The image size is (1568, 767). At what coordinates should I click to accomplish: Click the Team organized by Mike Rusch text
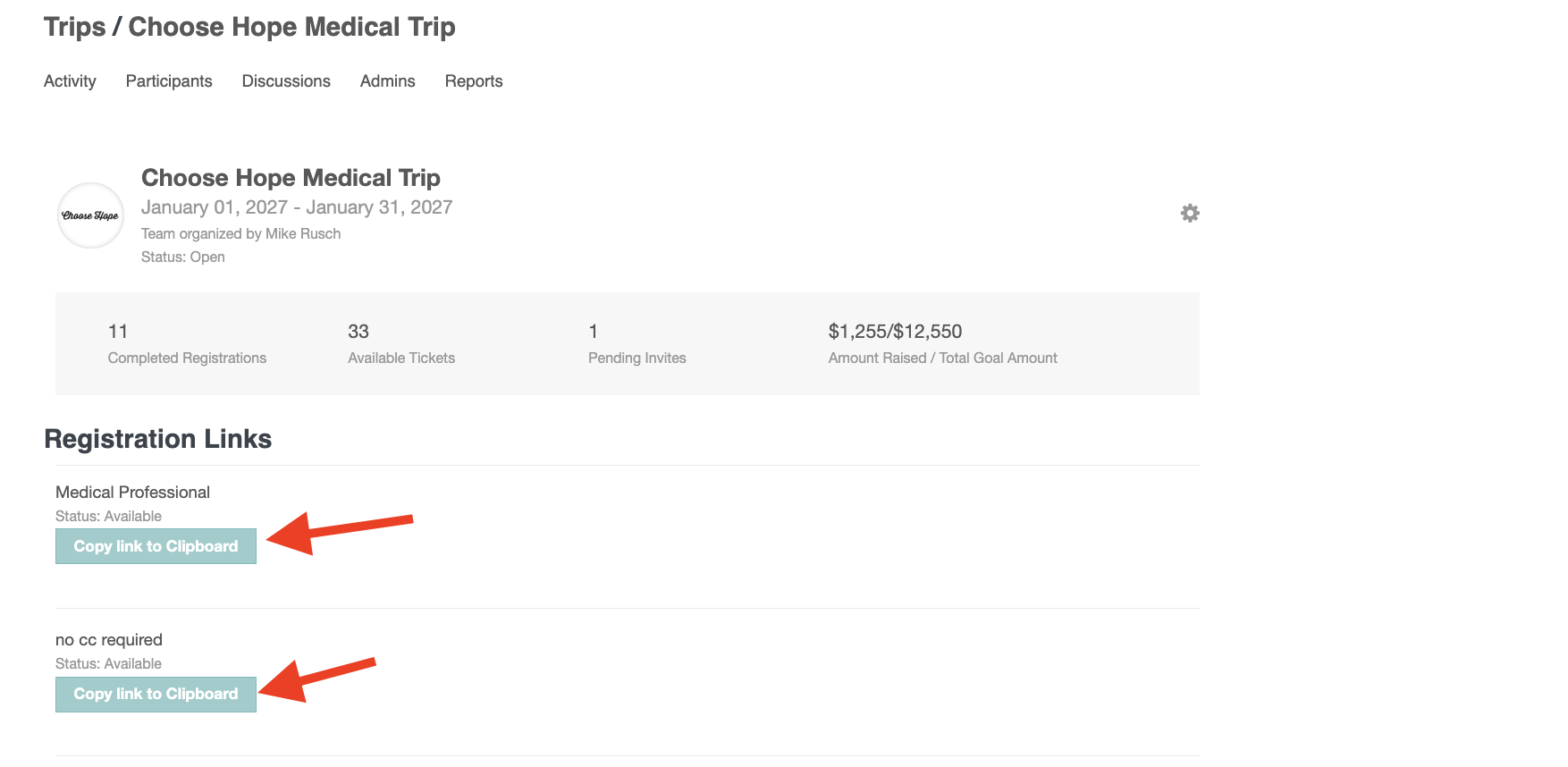click(240, 233)
